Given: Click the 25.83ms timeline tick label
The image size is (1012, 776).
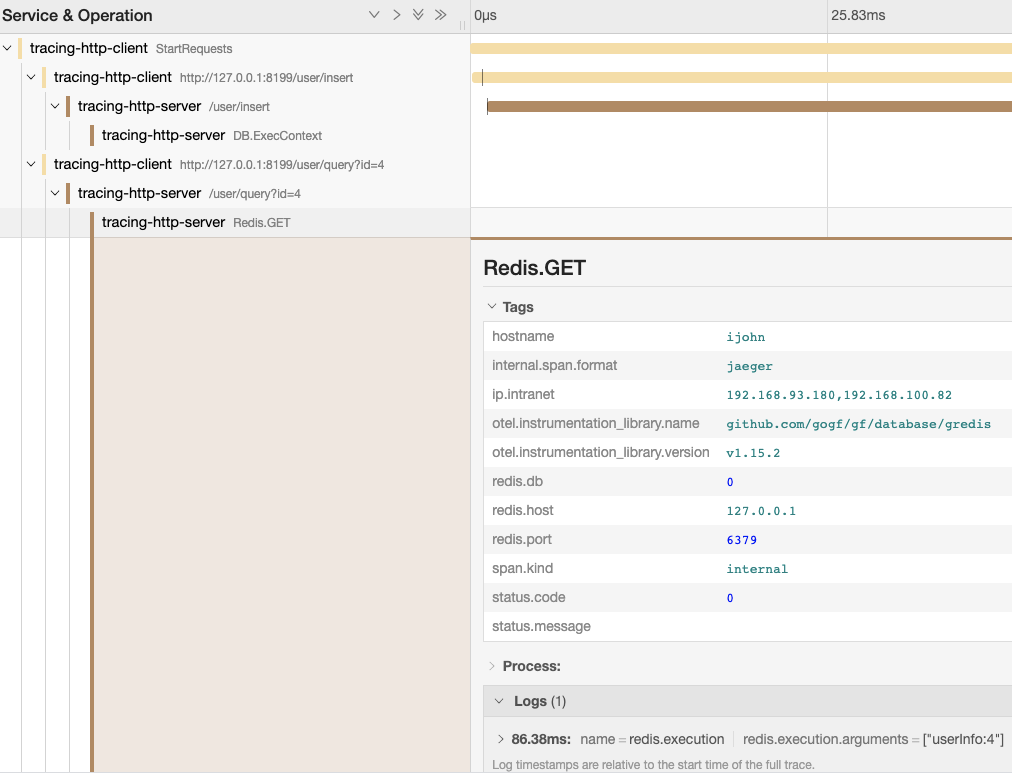Looking at the screenshot, I should [x=858, y=15].
